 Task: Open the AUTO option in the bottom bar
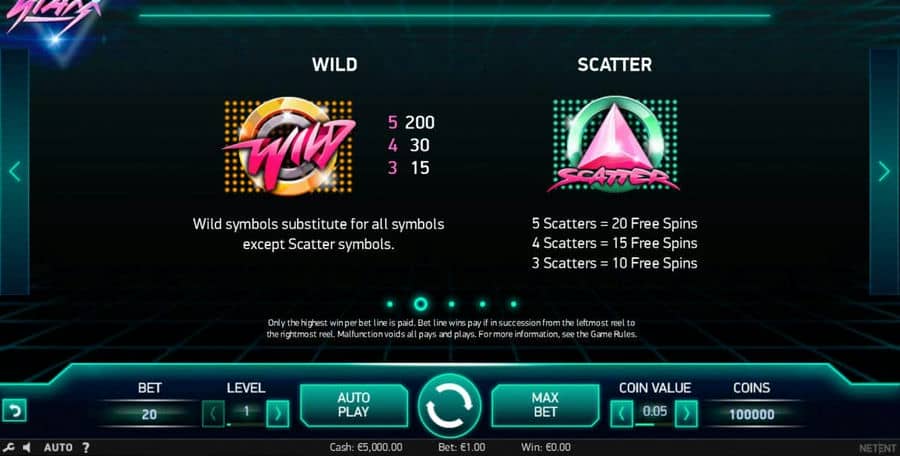(x=58, y=447)
